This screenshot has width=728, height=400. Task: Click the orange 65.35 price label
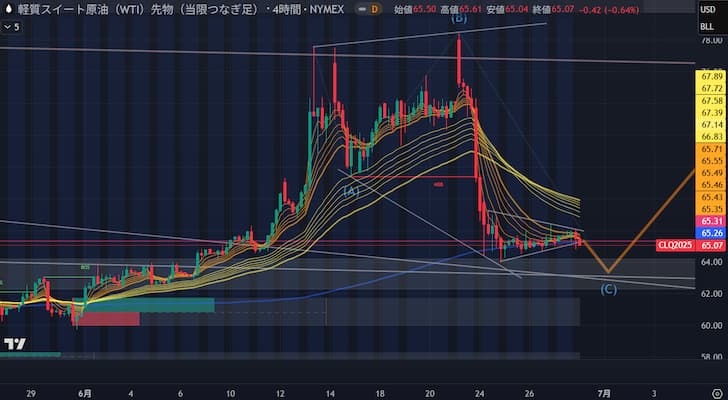712,209
